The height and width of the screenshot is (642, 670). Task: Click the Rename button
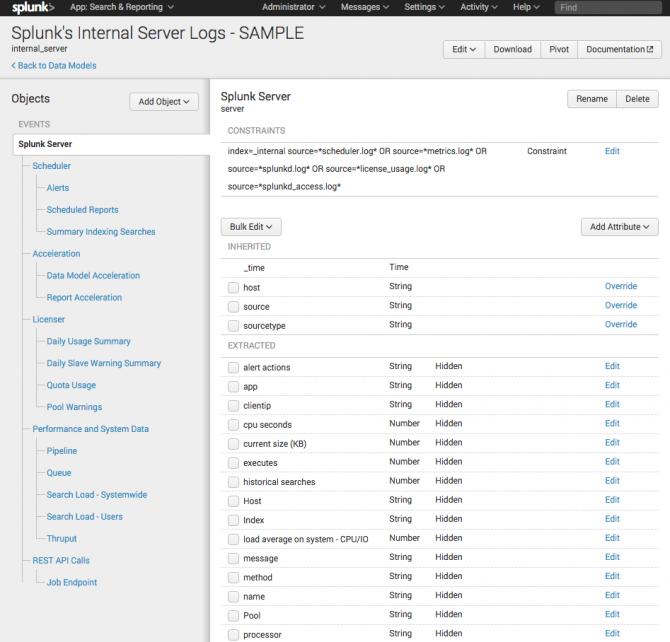pyautogui.click(x=592, y=99)
